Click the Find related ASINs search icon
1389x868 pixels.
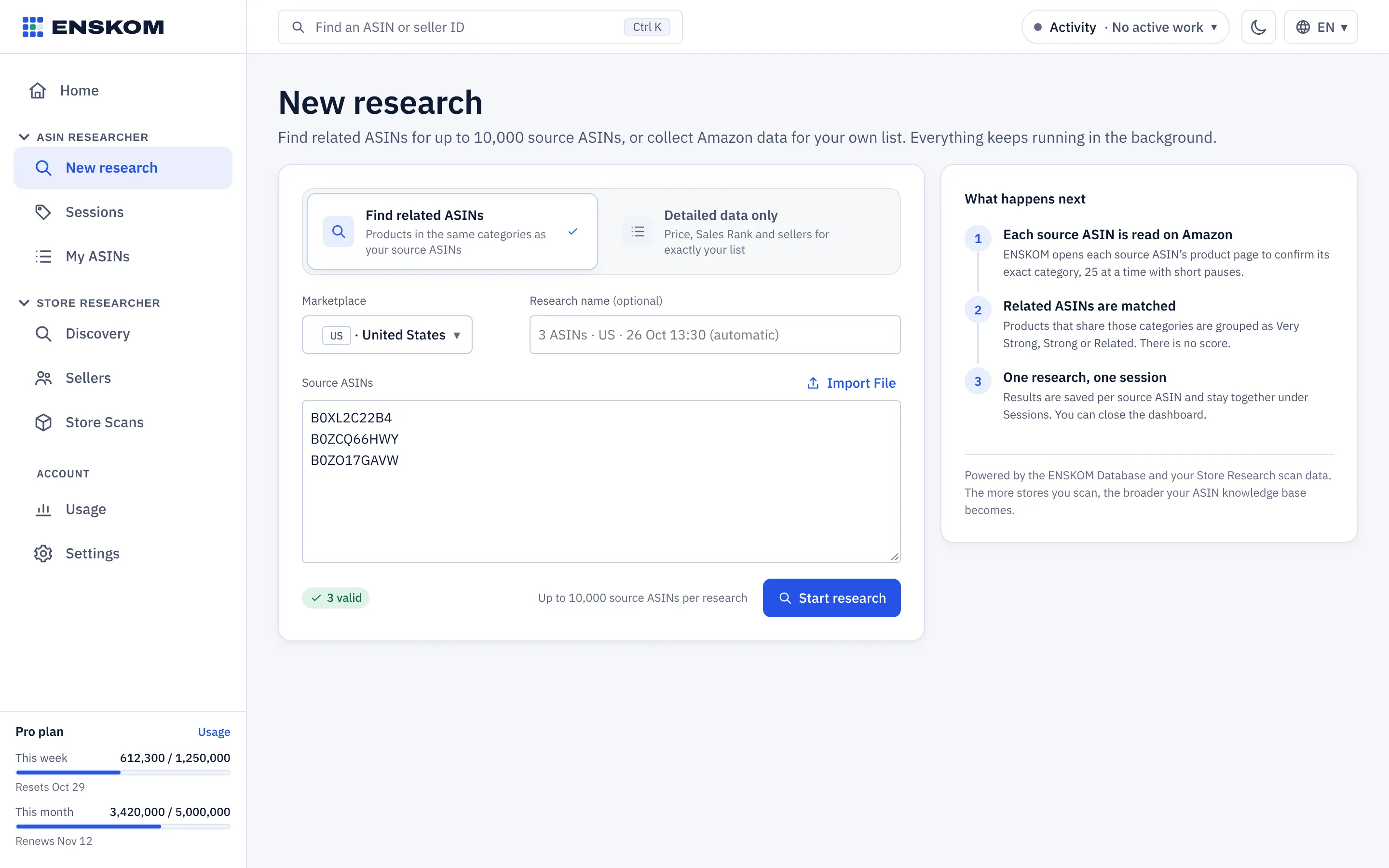(339, 231)
